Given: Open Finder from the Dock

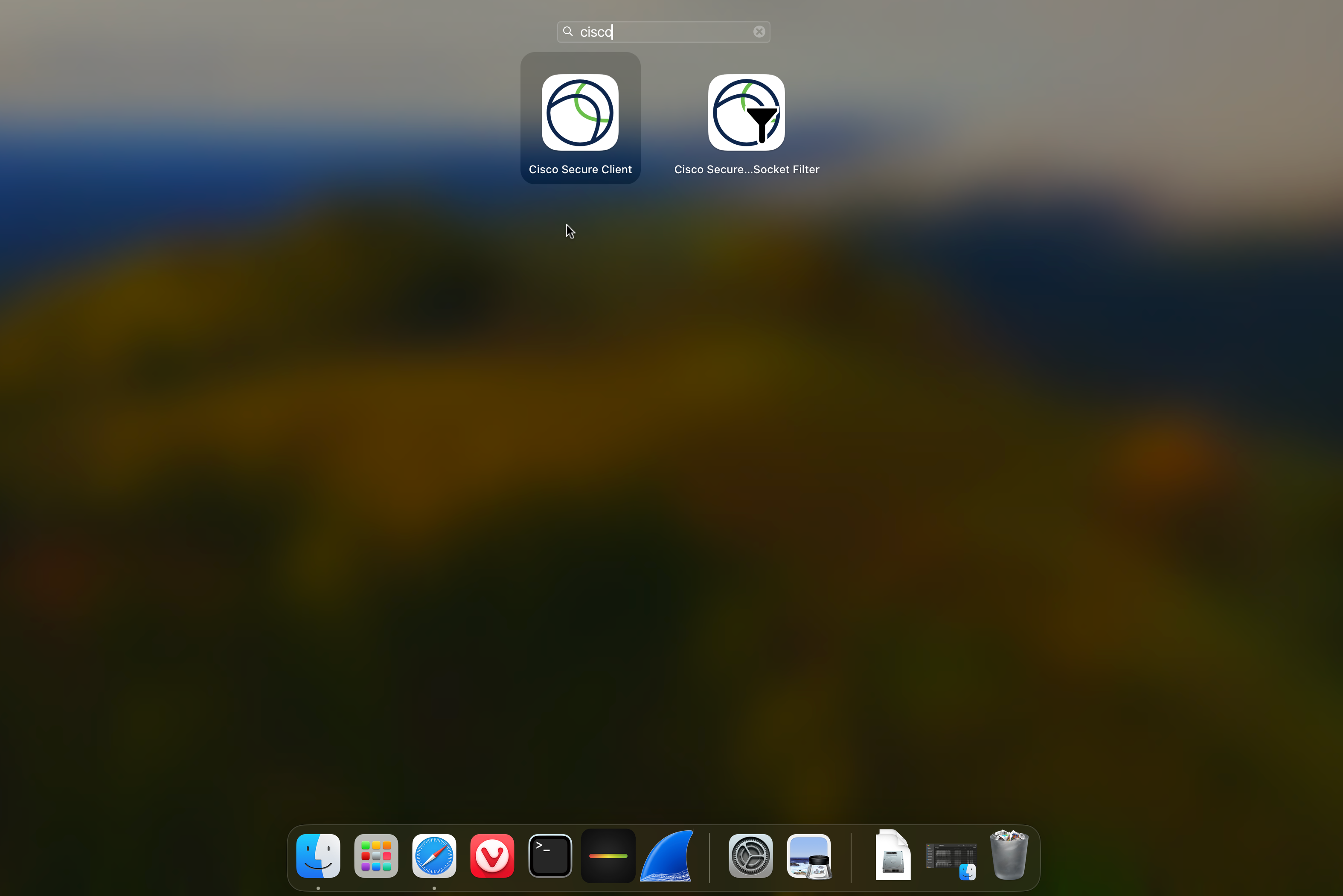Looking at the screenshot, I should (318, 855).
